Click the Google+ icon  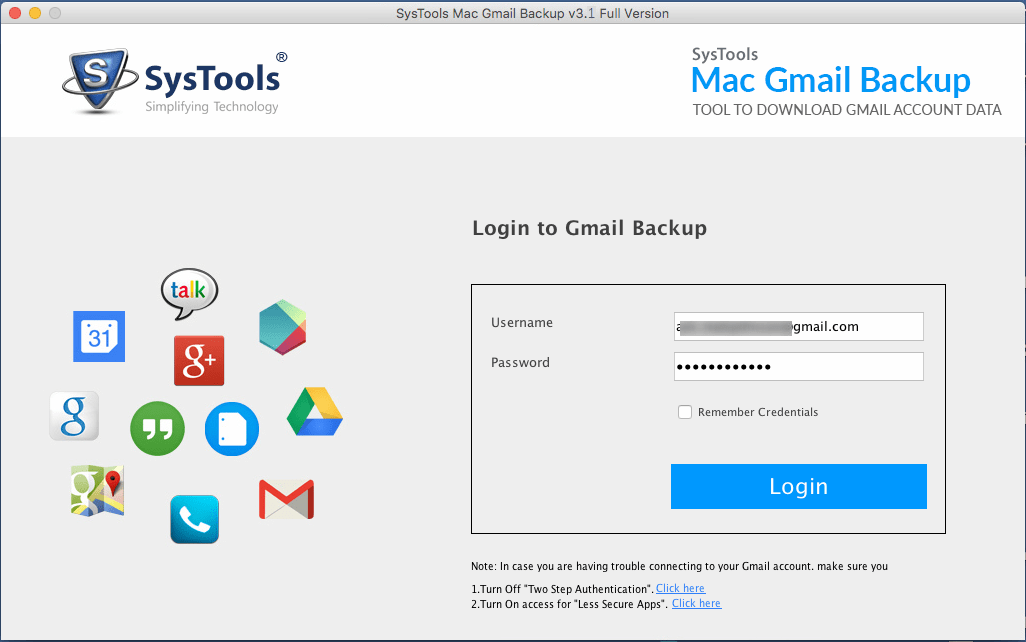tap(198, 359)
